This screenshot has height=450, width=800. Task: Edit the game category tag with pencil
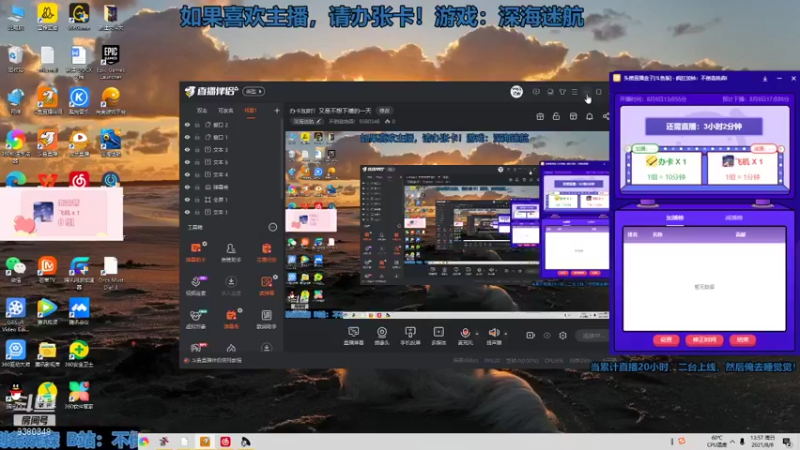(x=307, y=121)
